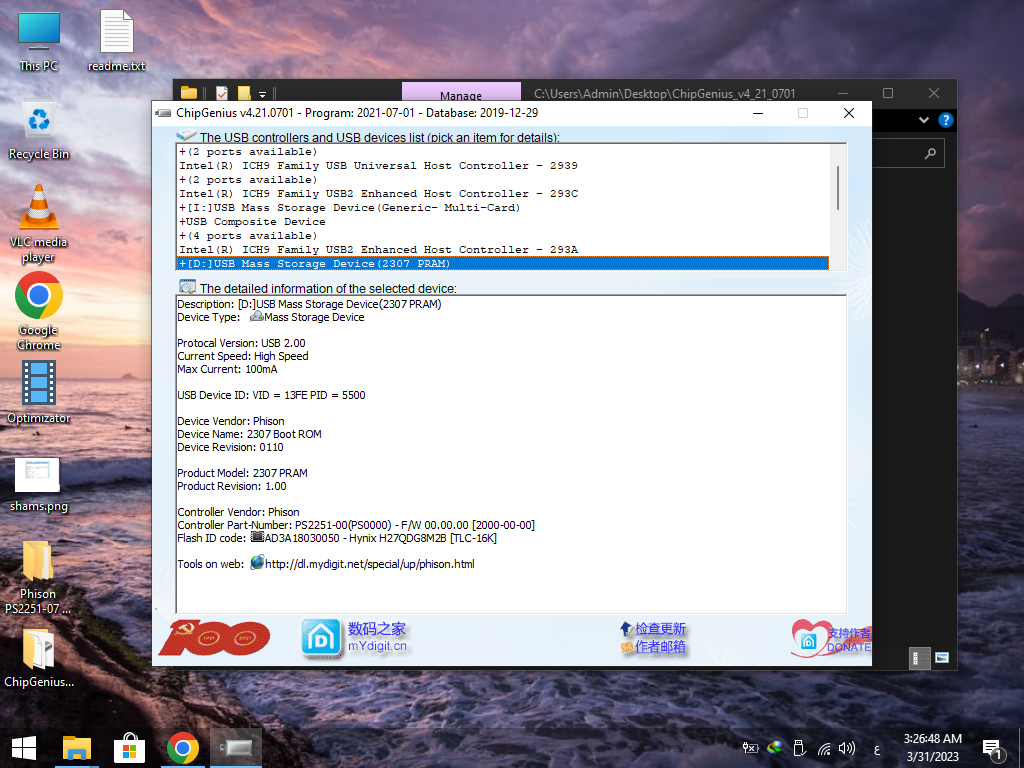The width and height of the screenshot is (1024, 768).
Task: Switch Explorer to details view
Action: pyautogui.click(x=918, y=658)
